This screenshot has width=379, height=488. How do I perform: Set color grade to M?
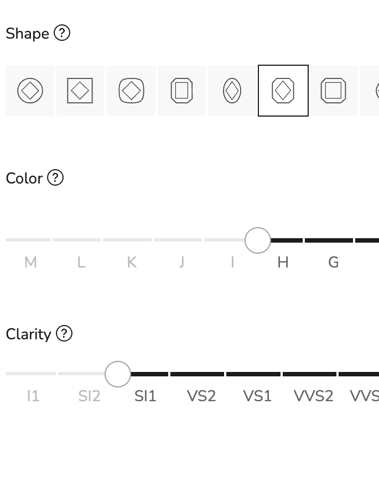point(30,263)
